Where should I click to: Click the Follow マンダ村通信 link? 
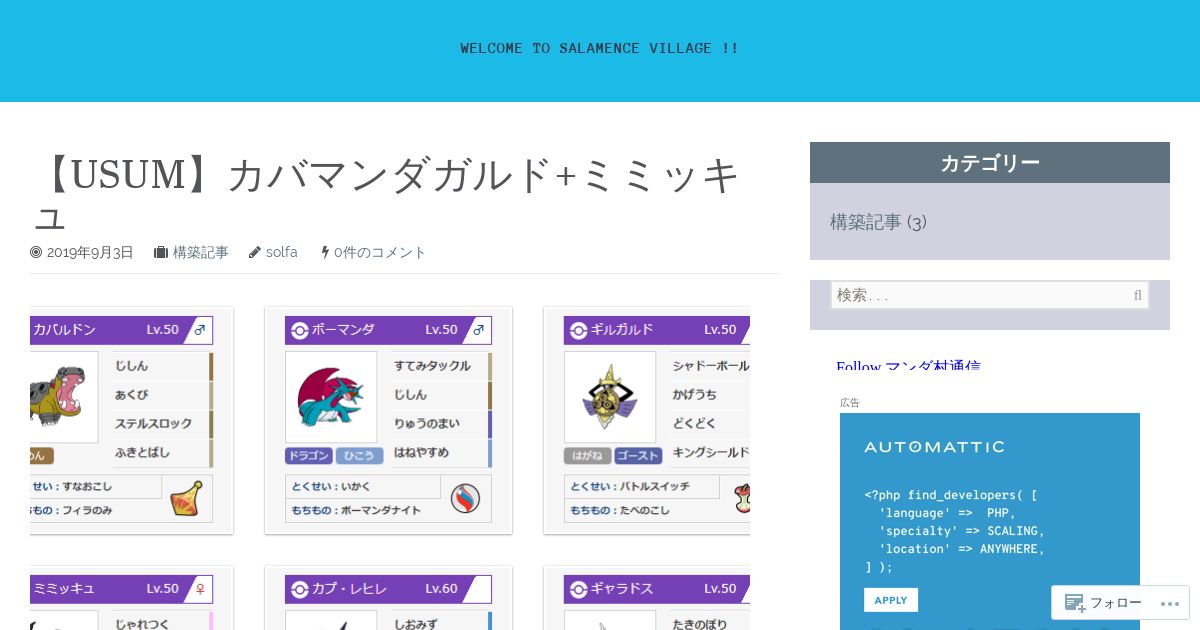[x=908, y=364]
